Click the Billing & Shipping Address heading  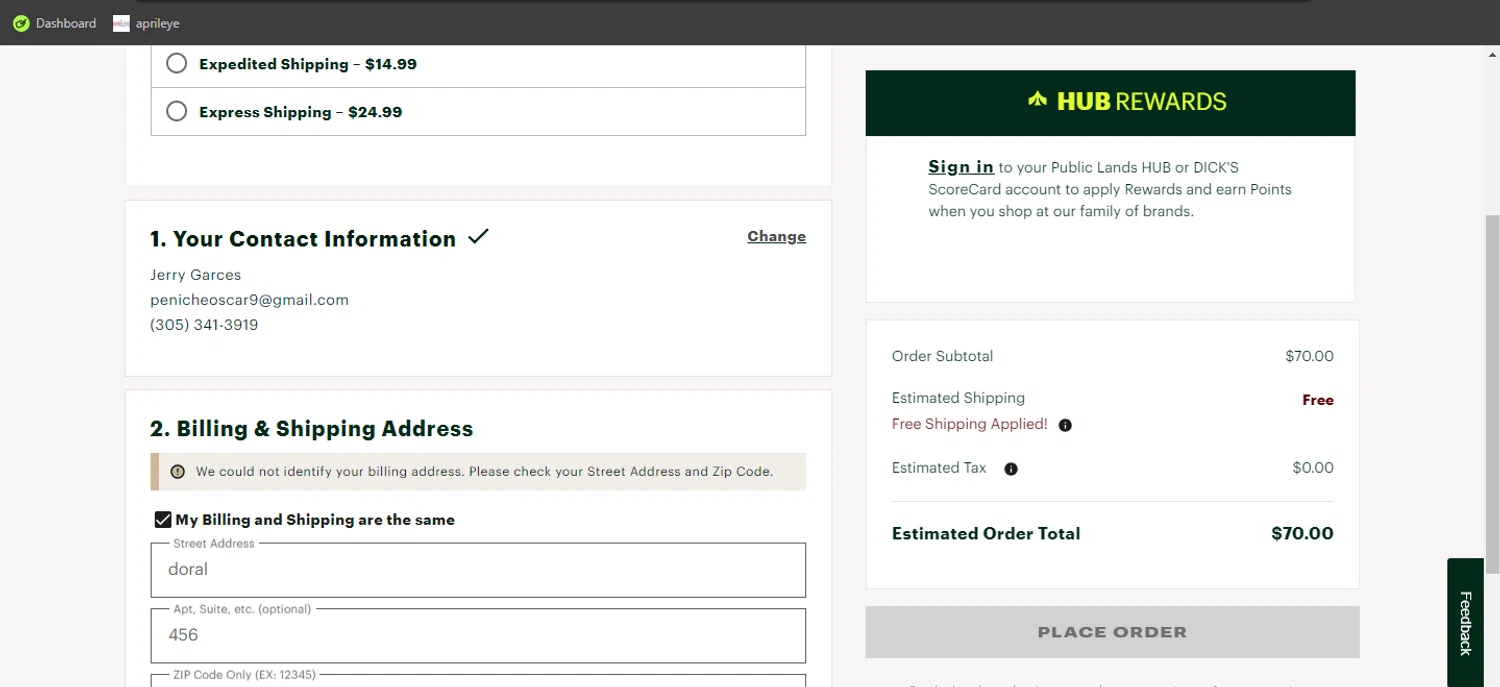(x=312, y=429)
